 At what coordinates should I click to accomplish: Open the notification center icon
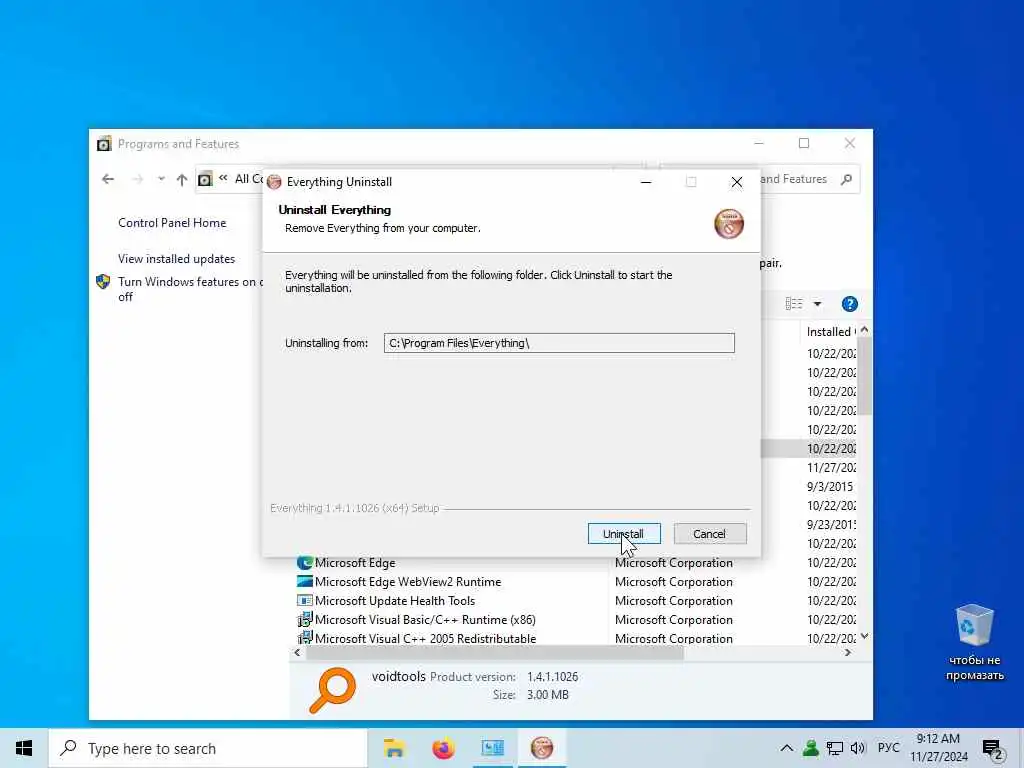pyautogui.click(x=993, y=750)
